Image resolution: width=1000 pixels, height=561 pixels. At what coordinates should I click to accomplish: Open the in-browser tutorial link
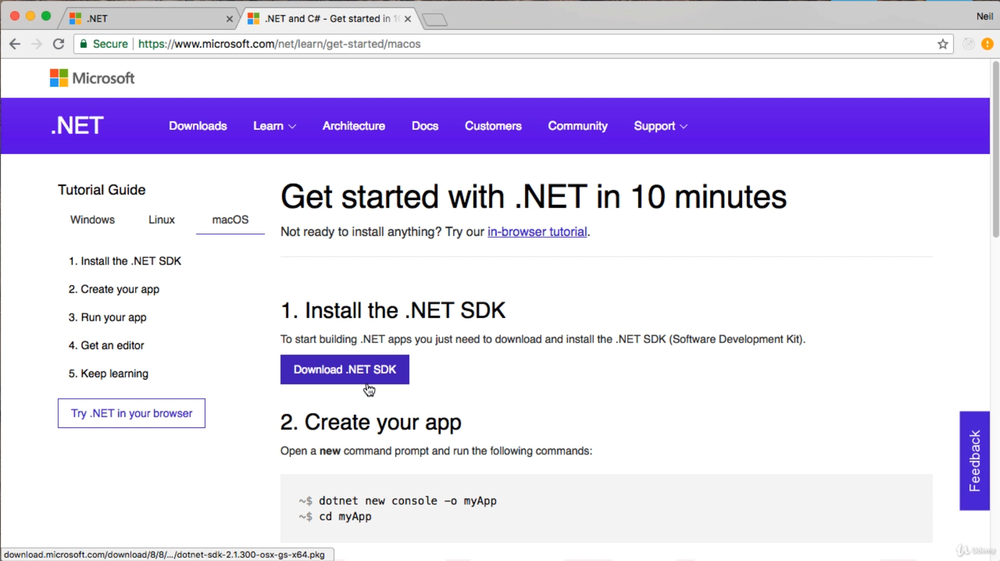click(537, 232)
